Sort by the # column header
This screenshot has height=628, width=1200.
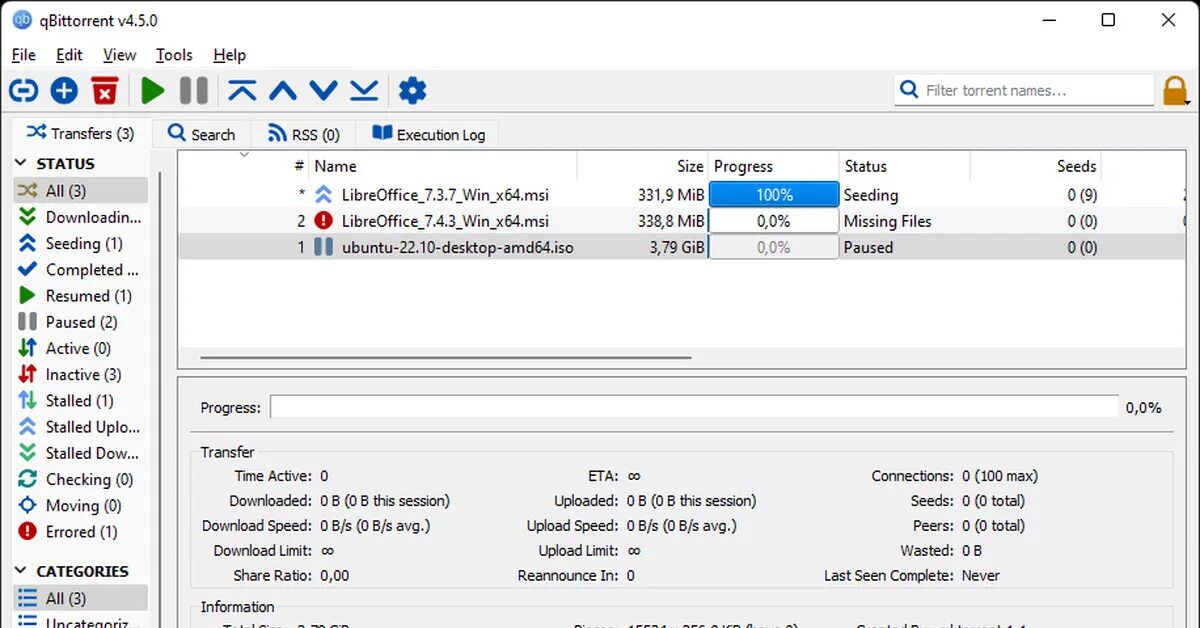(299, 166)
